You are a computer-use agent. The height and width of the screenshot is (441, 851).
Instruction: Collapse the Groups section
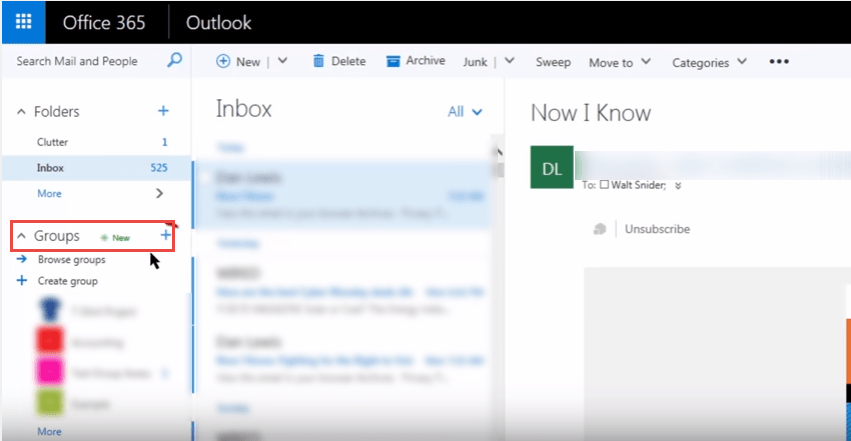click(21, 236)
